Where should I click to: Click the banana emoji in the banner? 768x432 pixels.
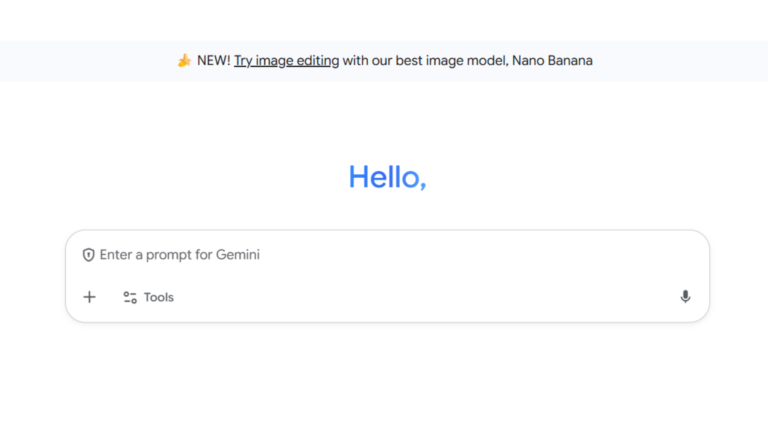click(184, 61)
